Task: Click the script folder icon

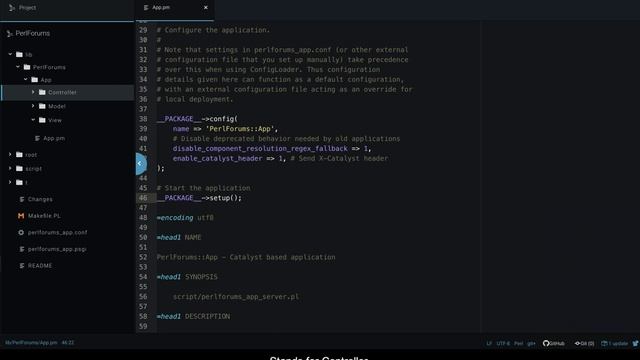Action: [x=19, y=168]
